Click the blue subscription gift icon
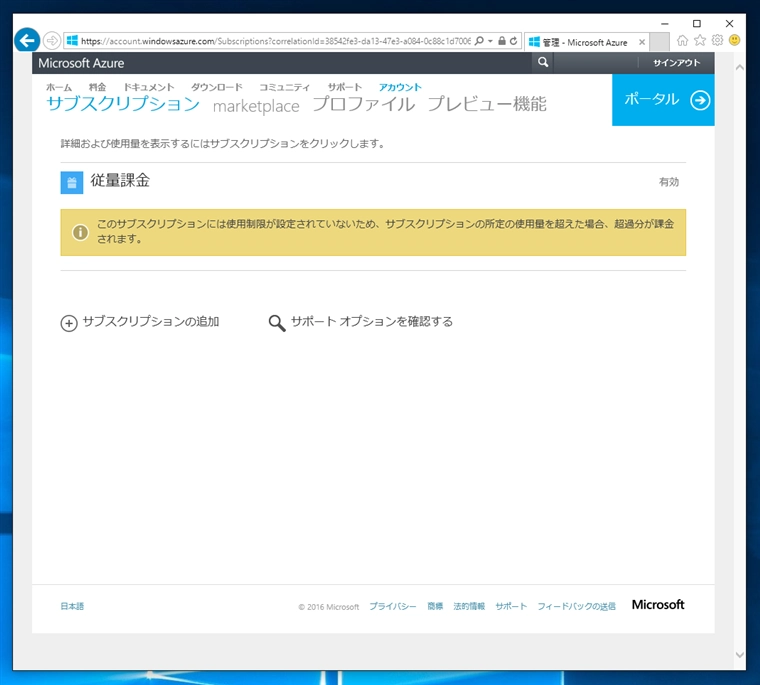The width and height of the screenshot is (760, 685). click(72, 182)
